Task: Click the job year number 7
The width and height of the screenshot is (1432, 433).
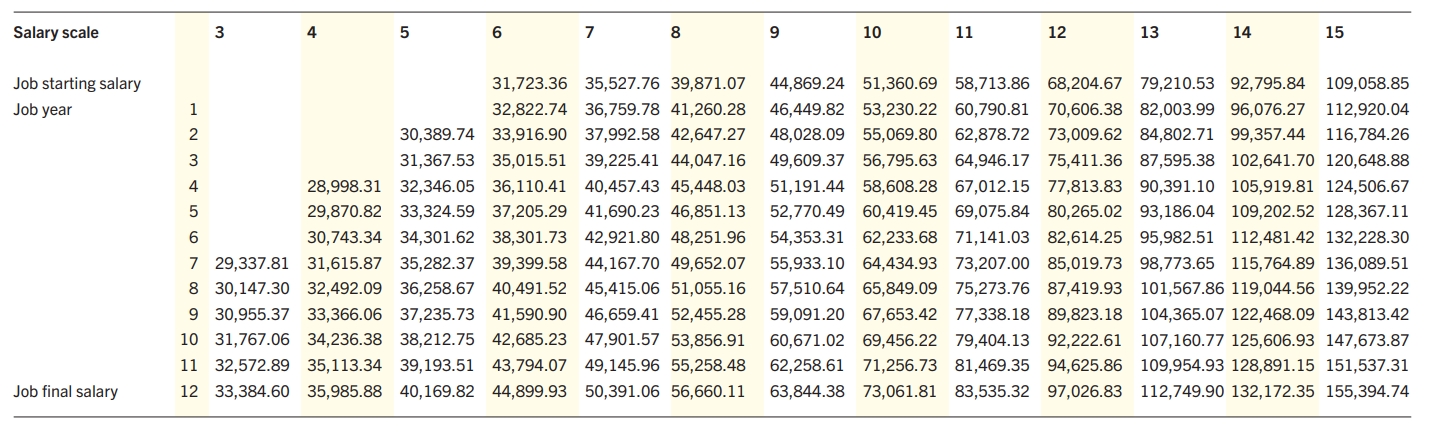Action: [x=194, y=263]
